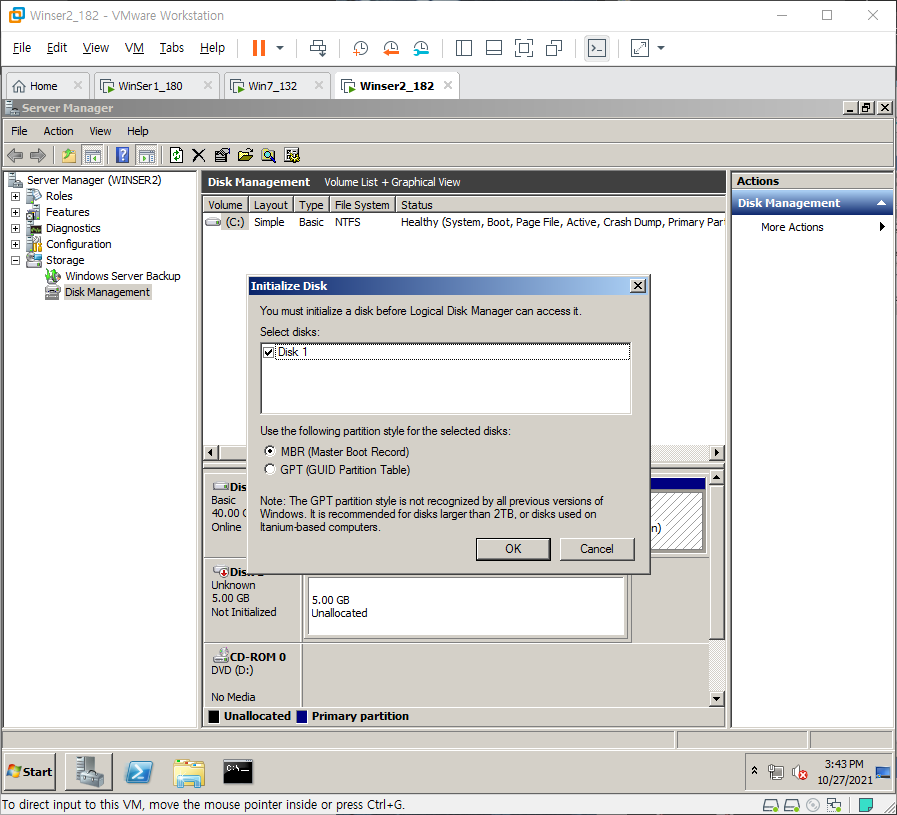Confirm disk initialization with OK
The image size is (897, 815).
click(513, 549)
